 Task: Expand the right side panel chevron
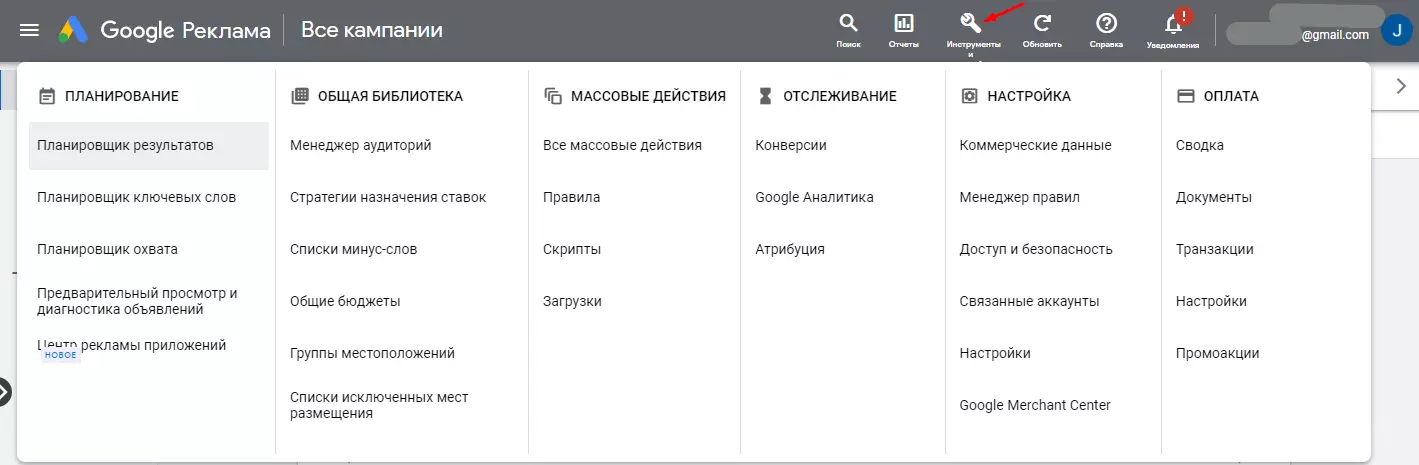tap(1402, 86)
